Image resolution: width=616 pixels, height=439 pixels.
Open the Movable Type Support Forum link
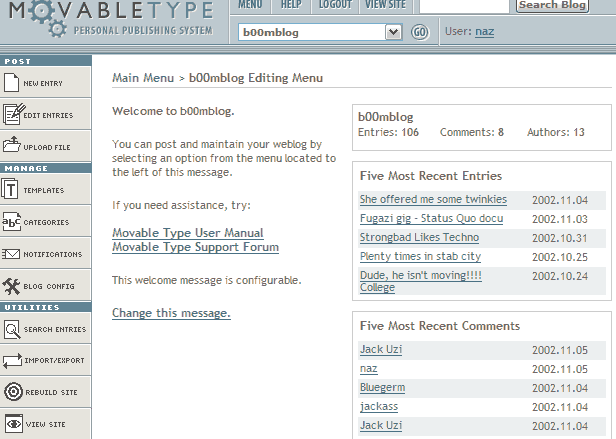click(195, 247)
